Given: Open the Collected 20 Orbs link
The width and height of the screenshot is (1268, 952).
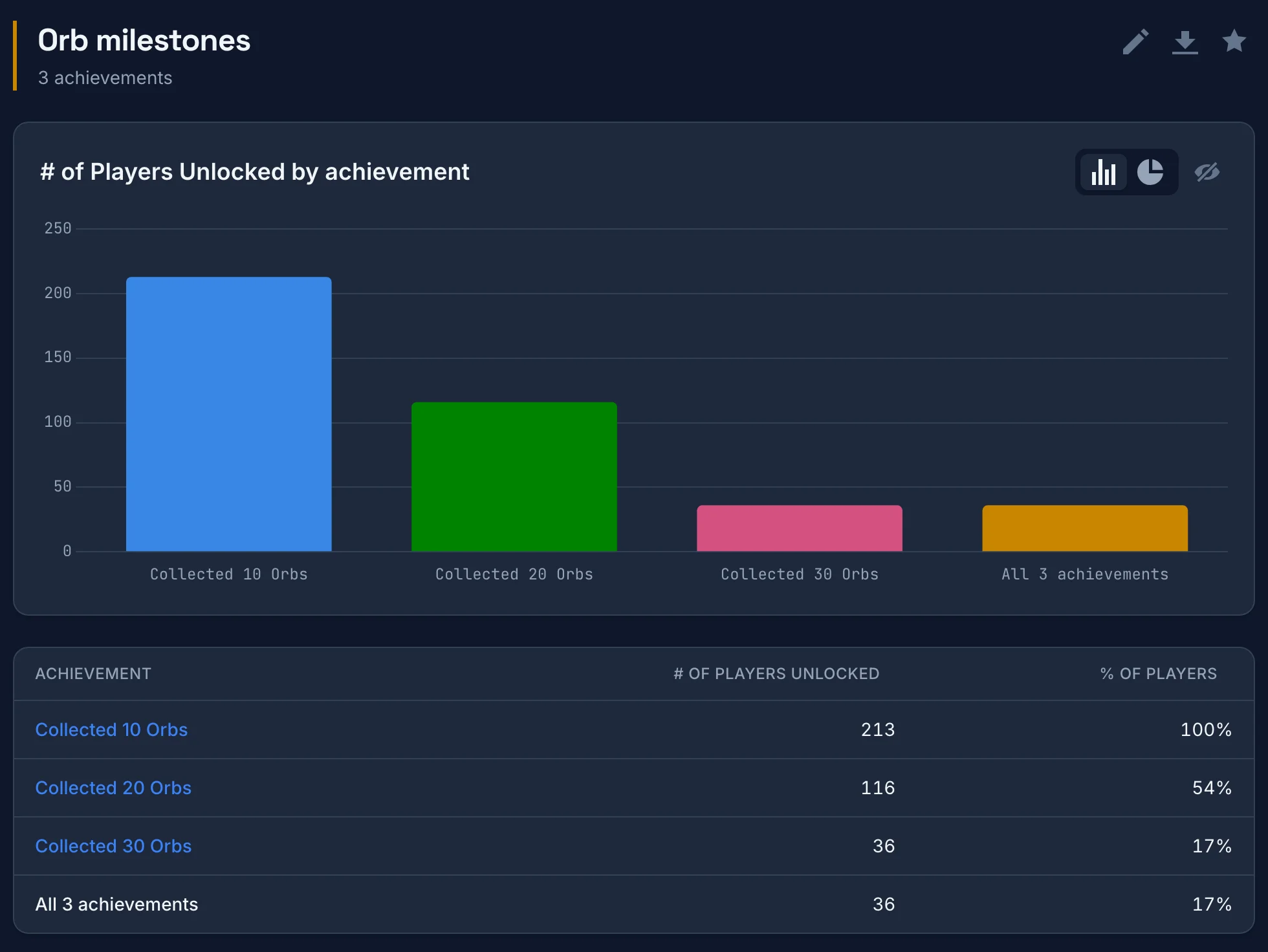Looking at the screenshot, I should pos(113,788).
